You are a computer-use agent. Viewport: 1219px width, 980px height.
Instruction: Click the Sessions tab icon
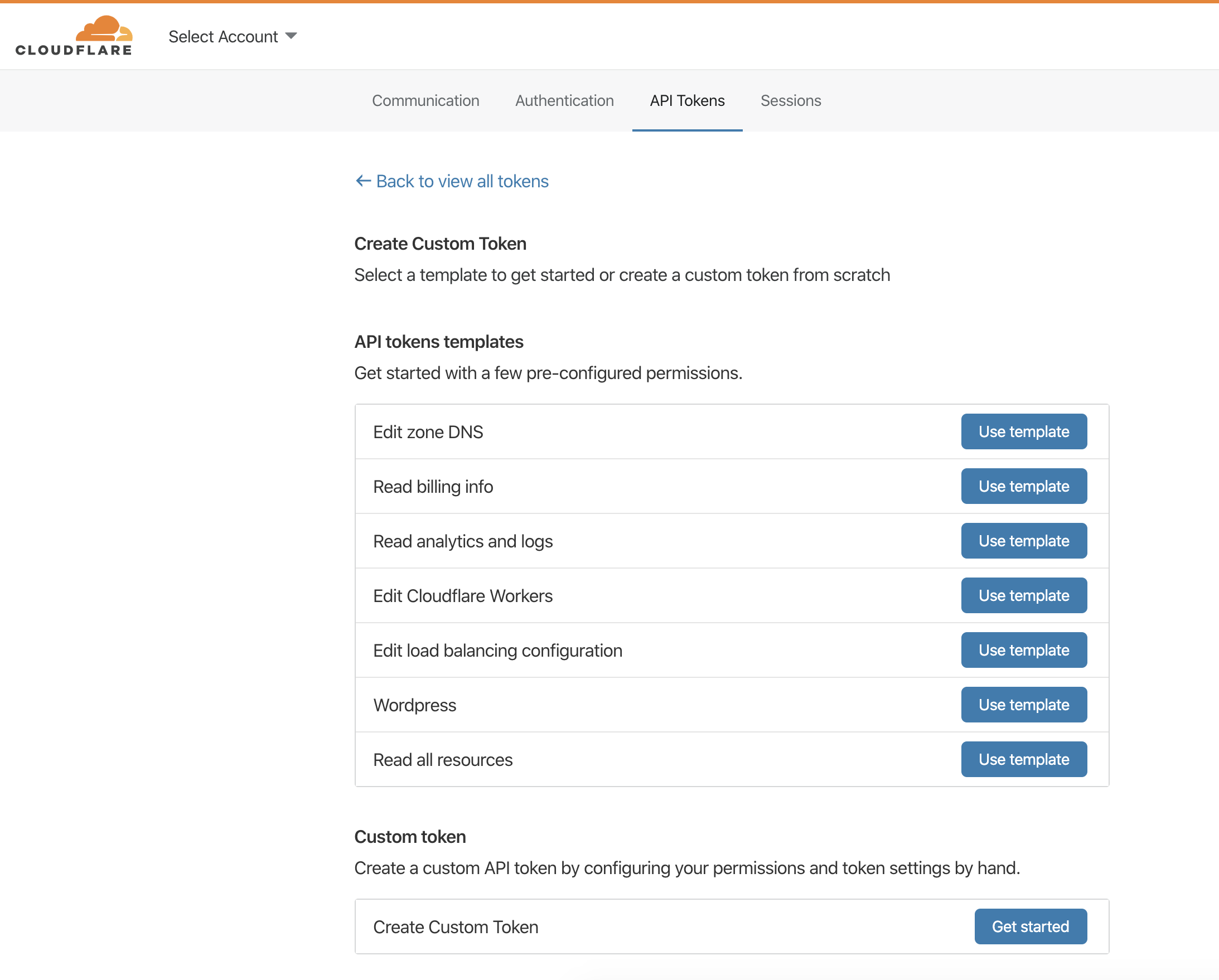[790, 99]
